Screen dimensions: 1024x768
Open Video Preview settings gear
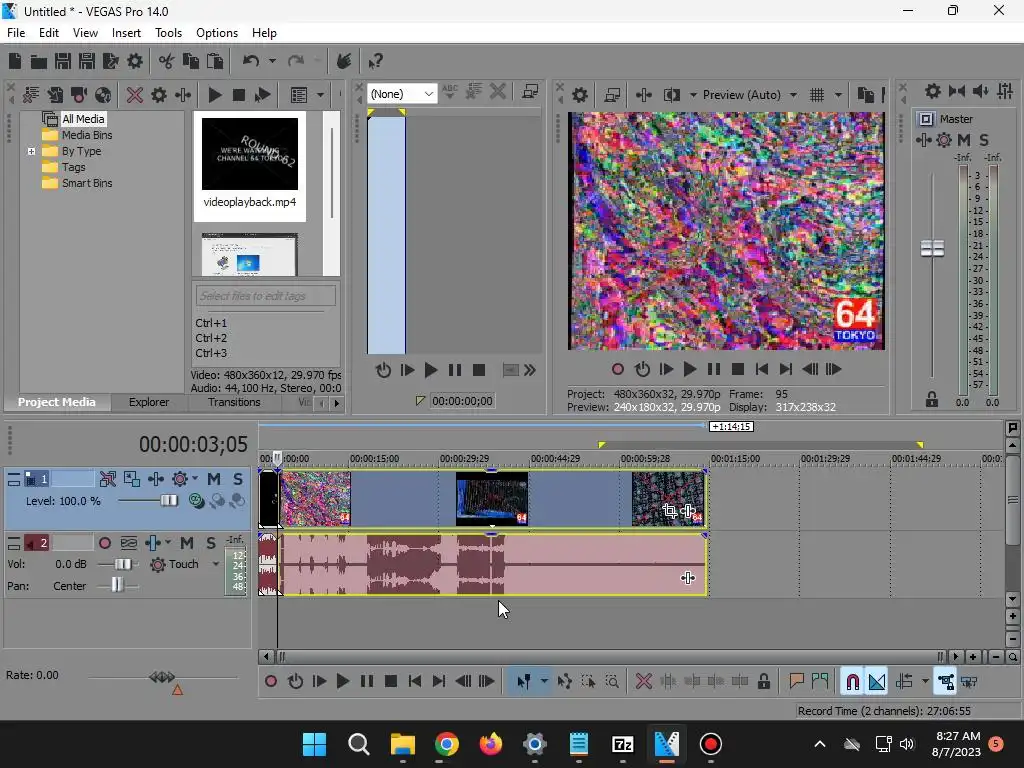tap(580, 95)
